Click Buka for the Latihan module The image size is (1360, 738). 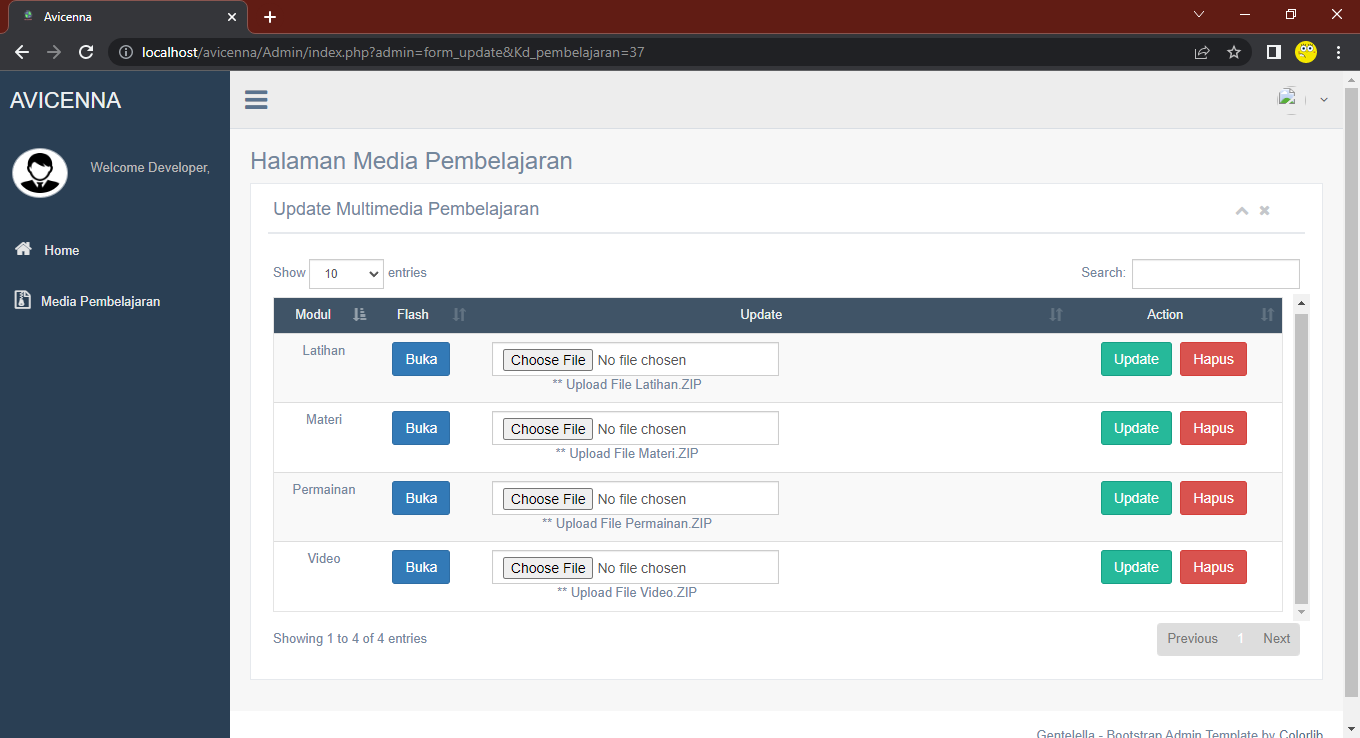(x=420, y=358)
